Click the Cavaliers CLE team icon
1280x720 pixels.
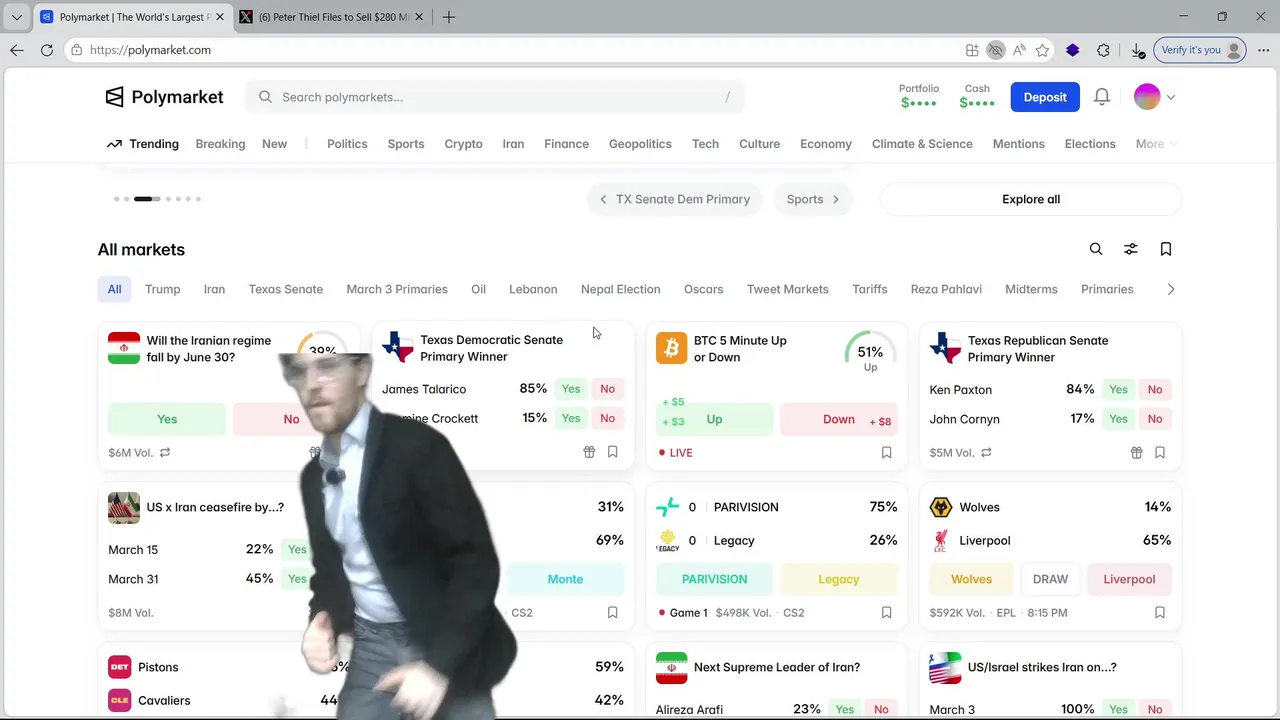tap(120, 700)
